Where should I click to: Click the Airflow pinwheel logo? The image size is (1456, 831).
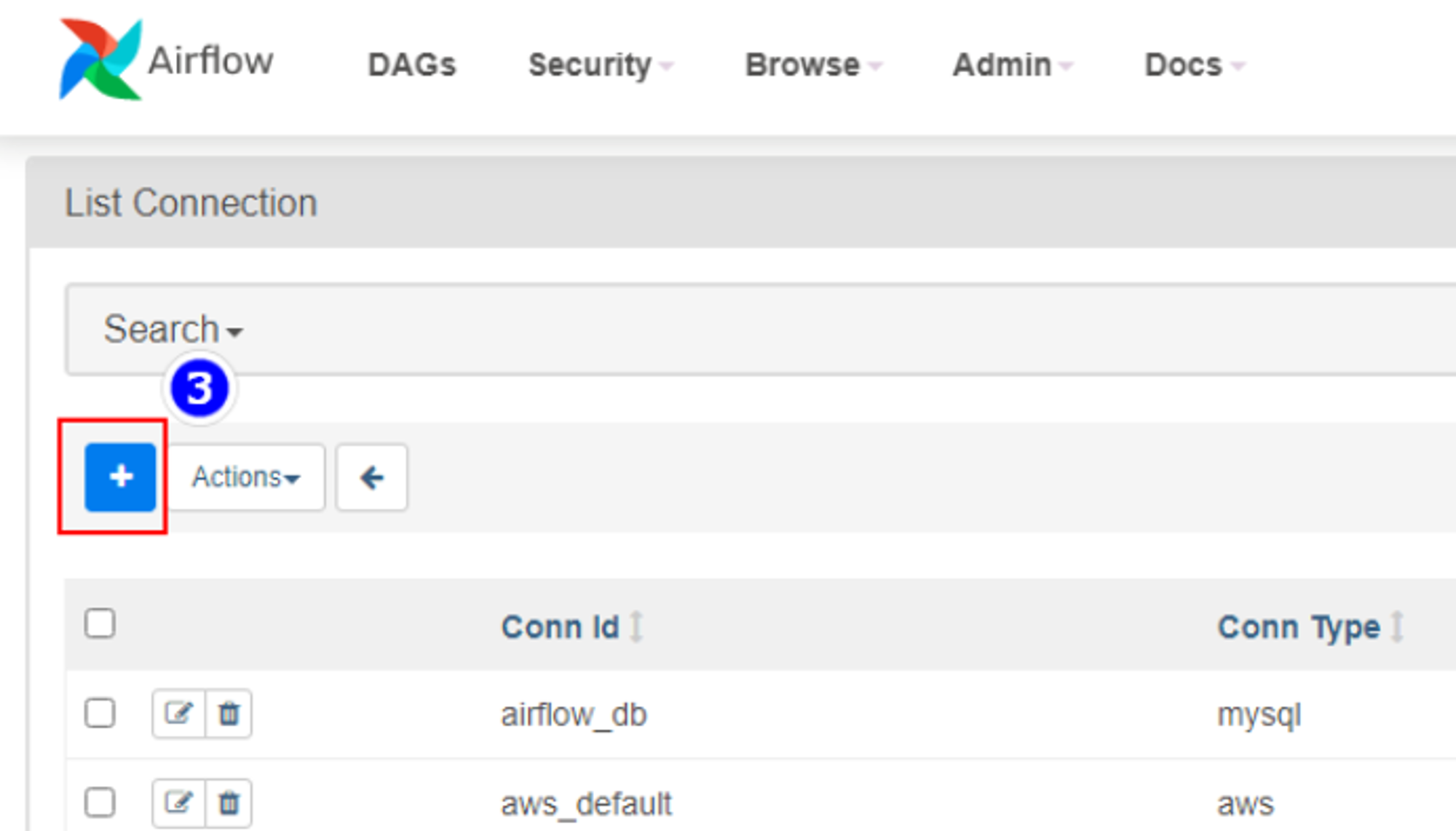[x=100, y=60]
